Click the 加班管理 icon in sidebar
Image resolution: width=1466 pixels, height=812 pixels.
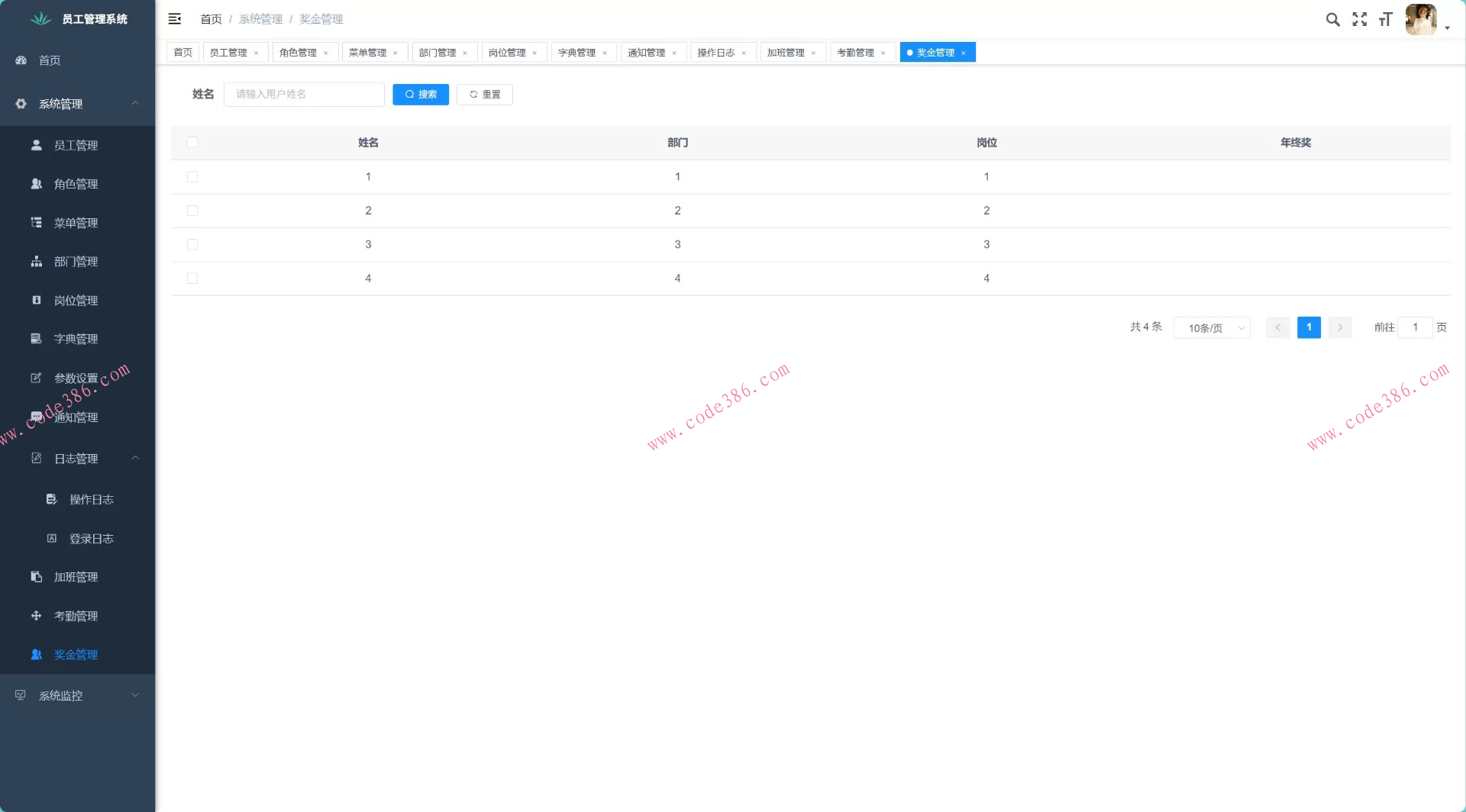coord(36,577)
